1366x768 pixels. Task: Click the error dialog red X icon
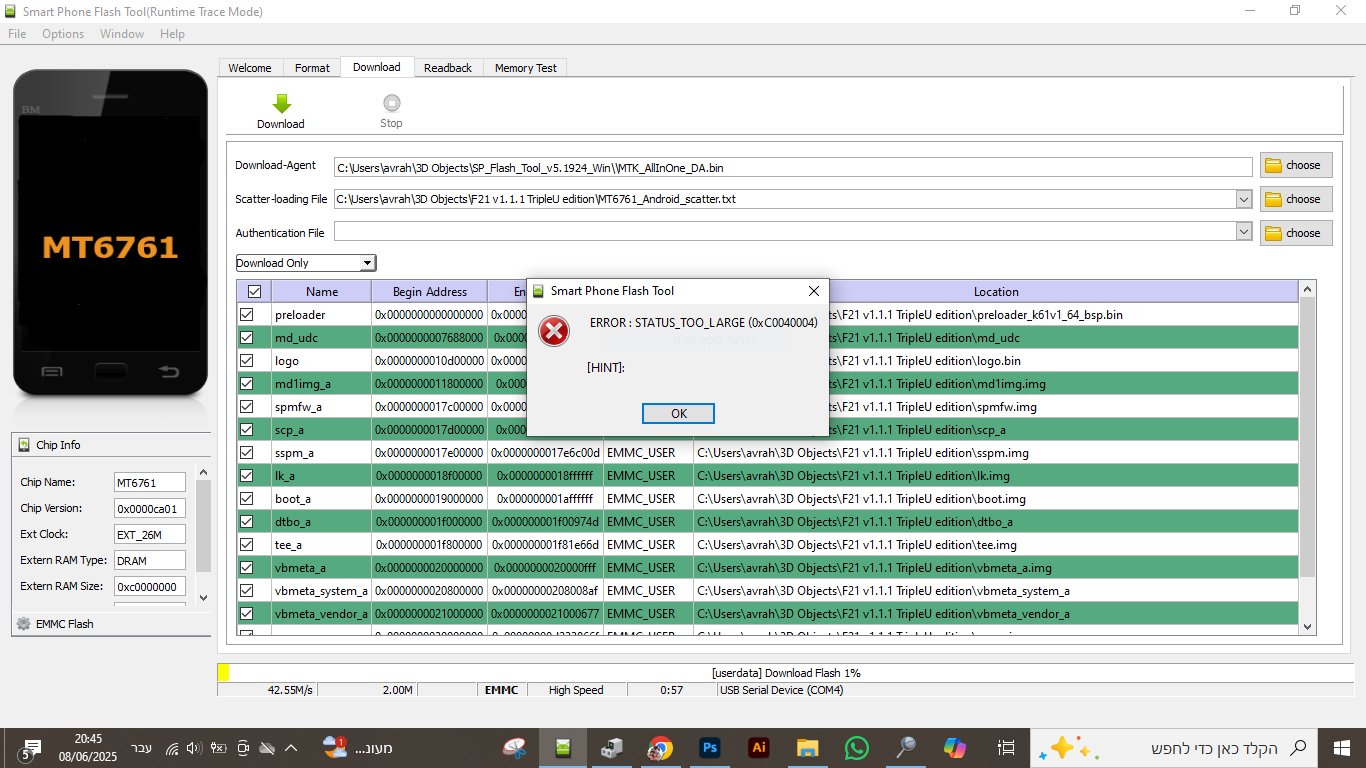click(x=554, y=331)
